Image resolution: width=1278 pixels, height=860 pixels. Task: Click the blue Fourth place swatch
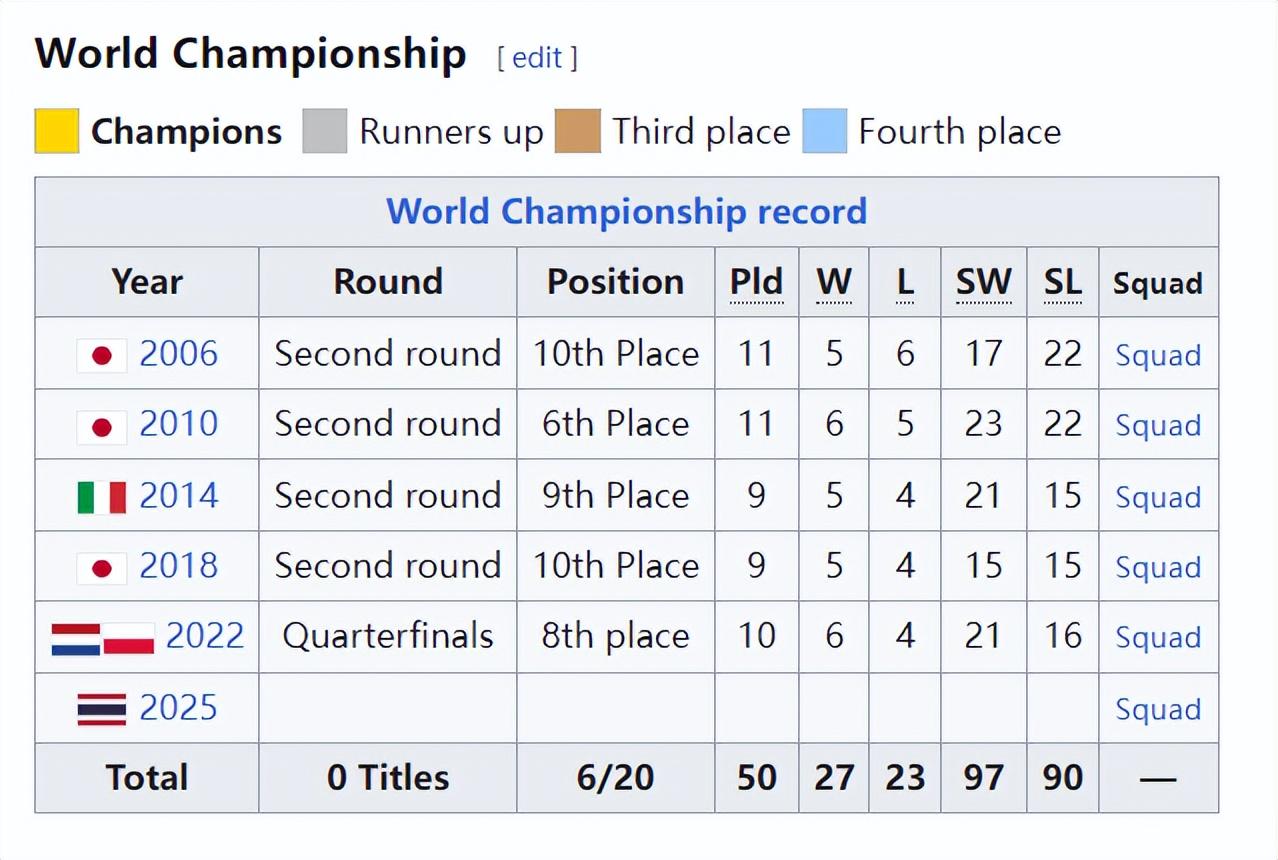[x=825, y=132]
